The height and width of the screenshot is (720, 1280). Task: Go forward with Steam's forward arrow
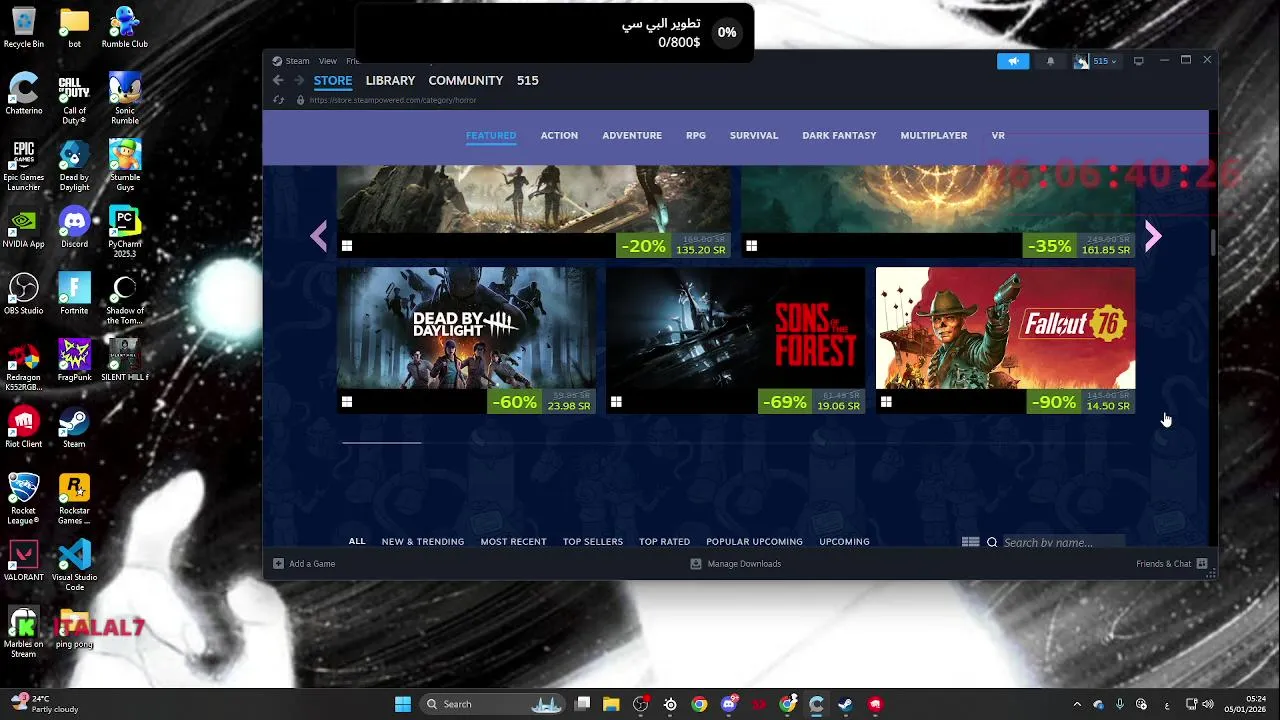pos(298,80)
